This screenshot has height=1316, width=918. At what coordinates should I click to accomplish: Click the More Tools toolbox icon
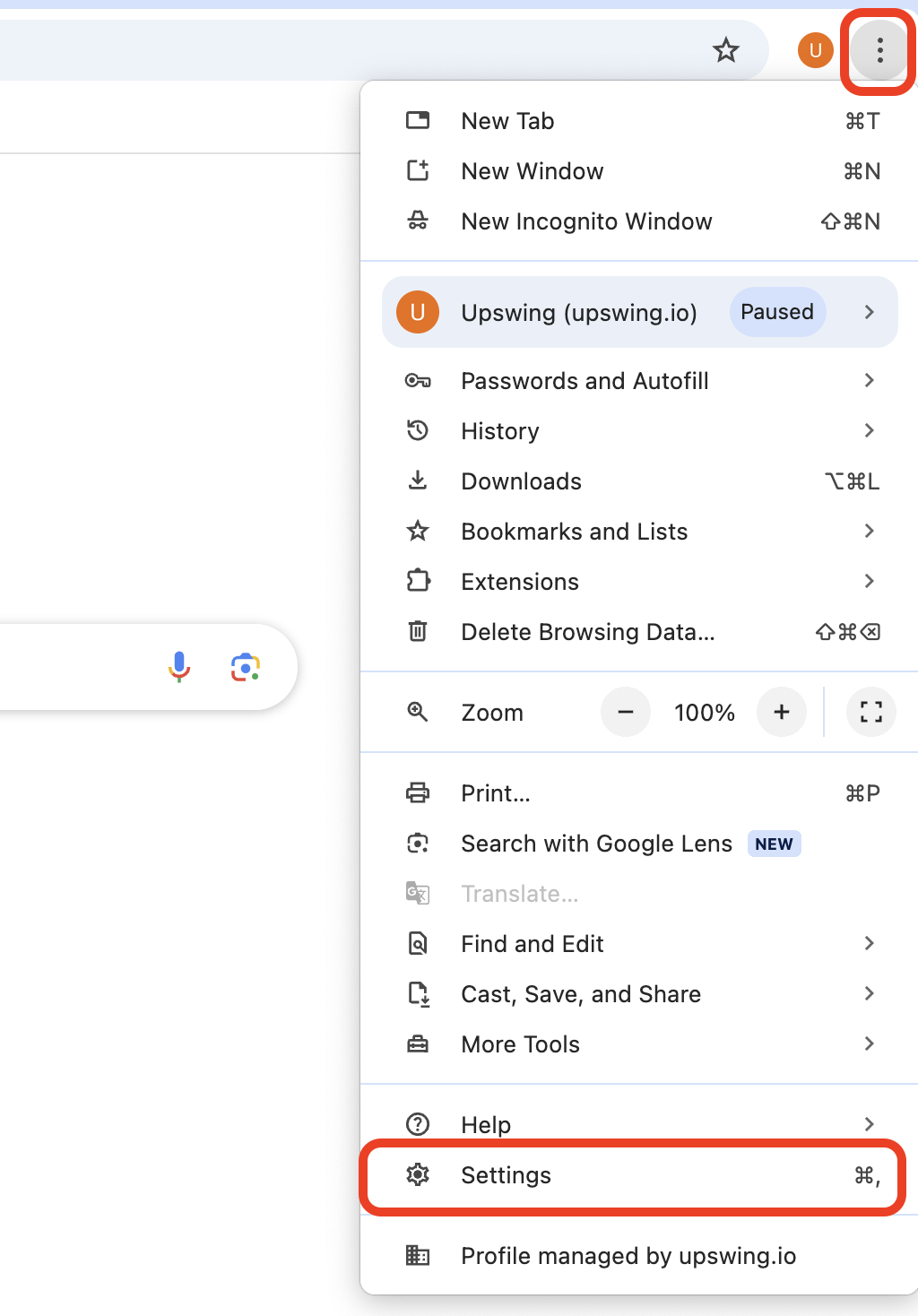point(418,1043)
